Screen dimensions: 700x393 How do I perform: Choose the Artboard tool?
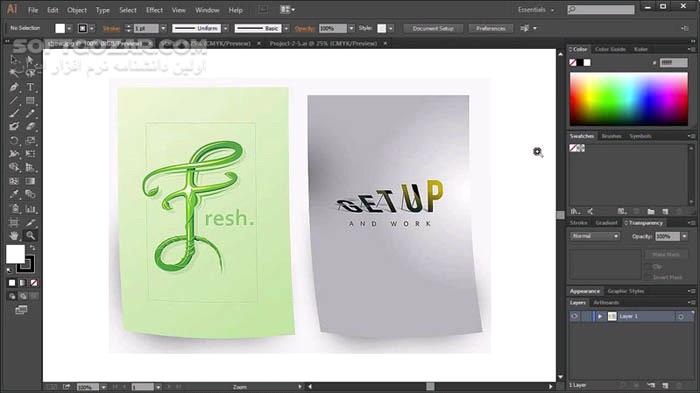tap(14, 222)
